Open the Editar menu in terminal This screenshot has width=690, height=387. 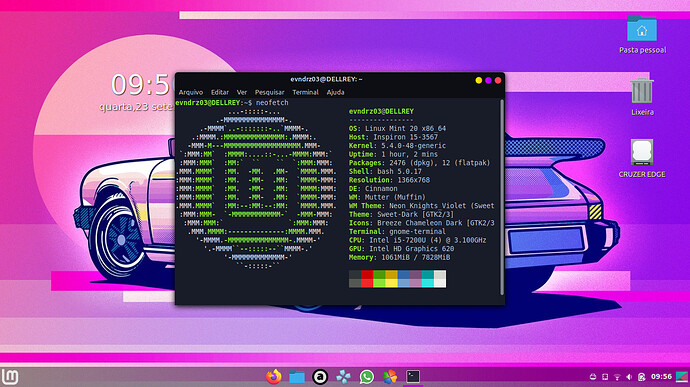pyautogui.click(x=220, y=92)
